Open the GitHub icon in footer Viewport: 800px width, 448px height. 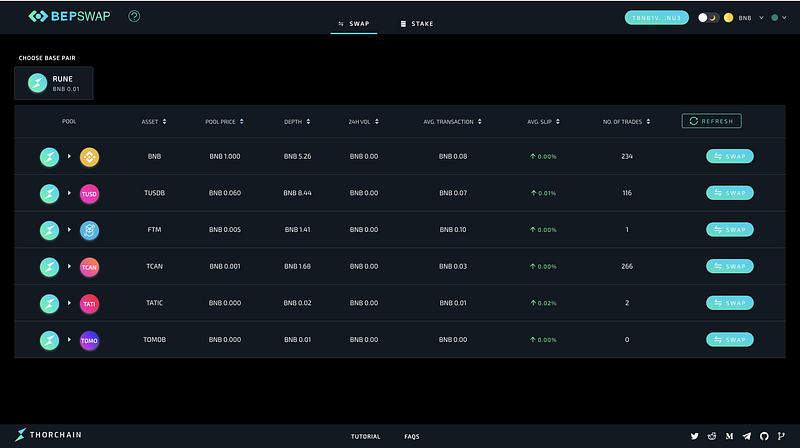point(764,436)
